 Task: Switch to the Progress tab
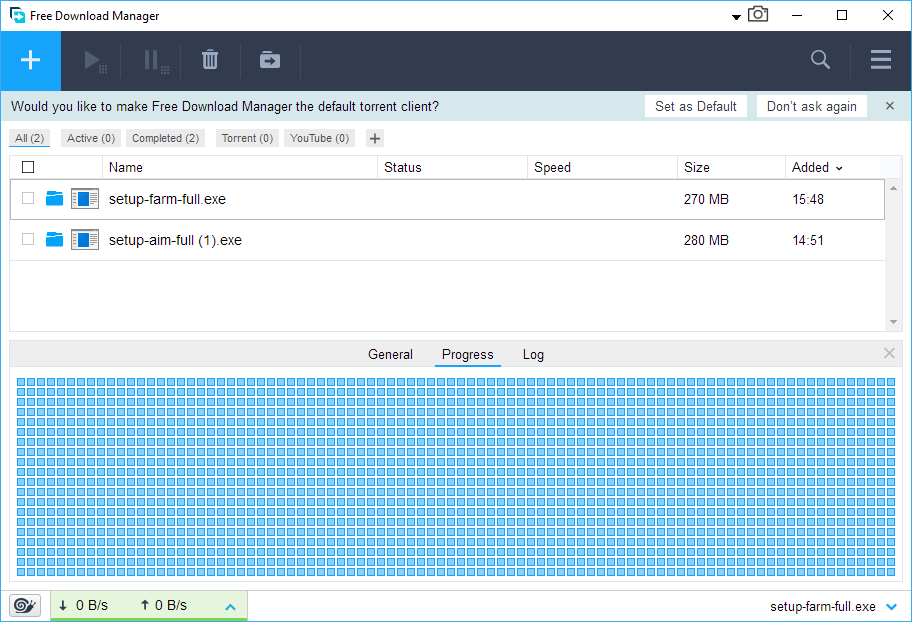pos(468,354)
